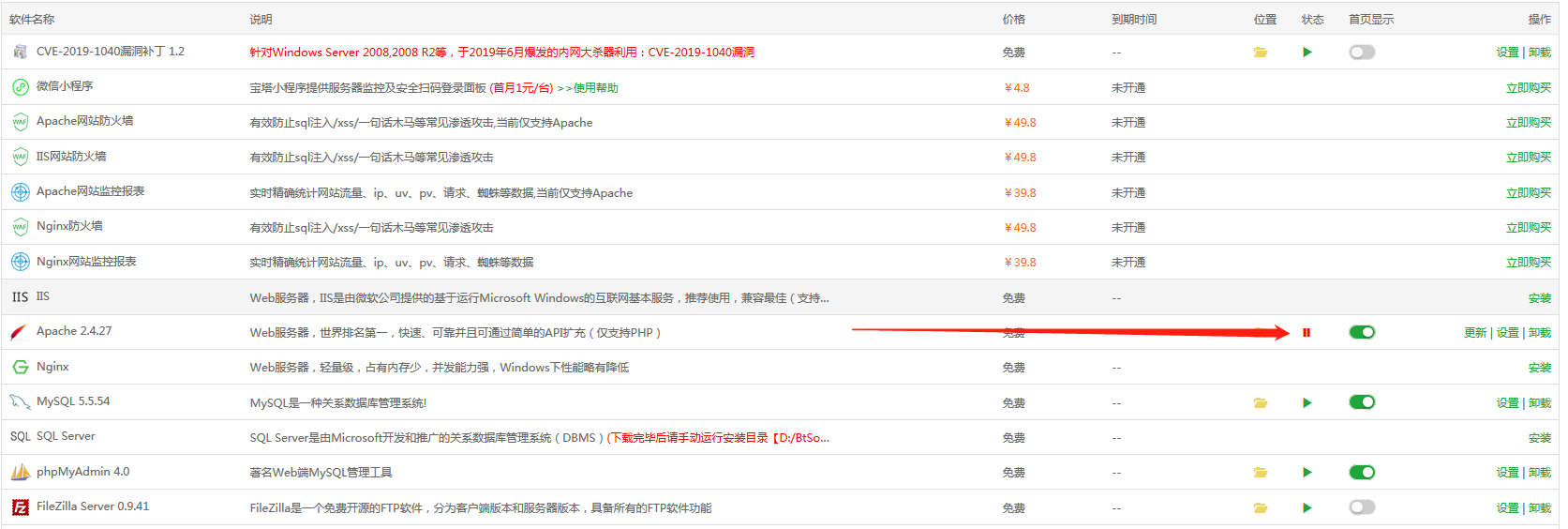
Task: Enable homepage display for CVE-2019-1040漏洞补丁
Action: 1362,53
